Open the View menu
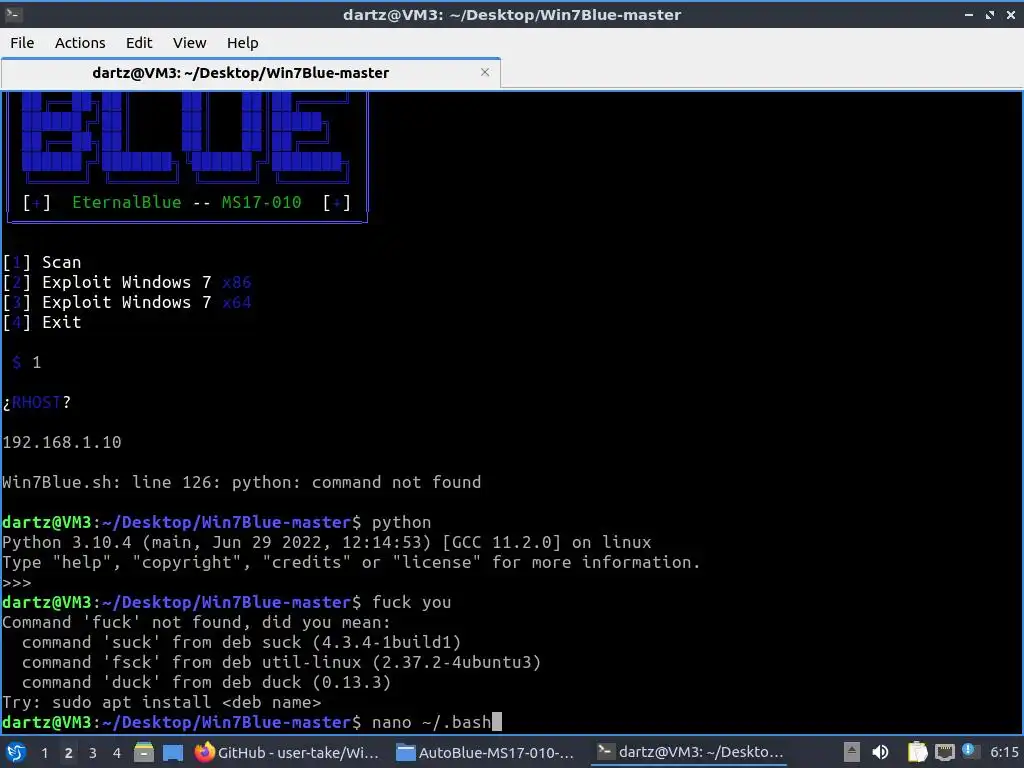This screenshot has height=768, width=1024. pyautogui.click(x=189, y=43)
